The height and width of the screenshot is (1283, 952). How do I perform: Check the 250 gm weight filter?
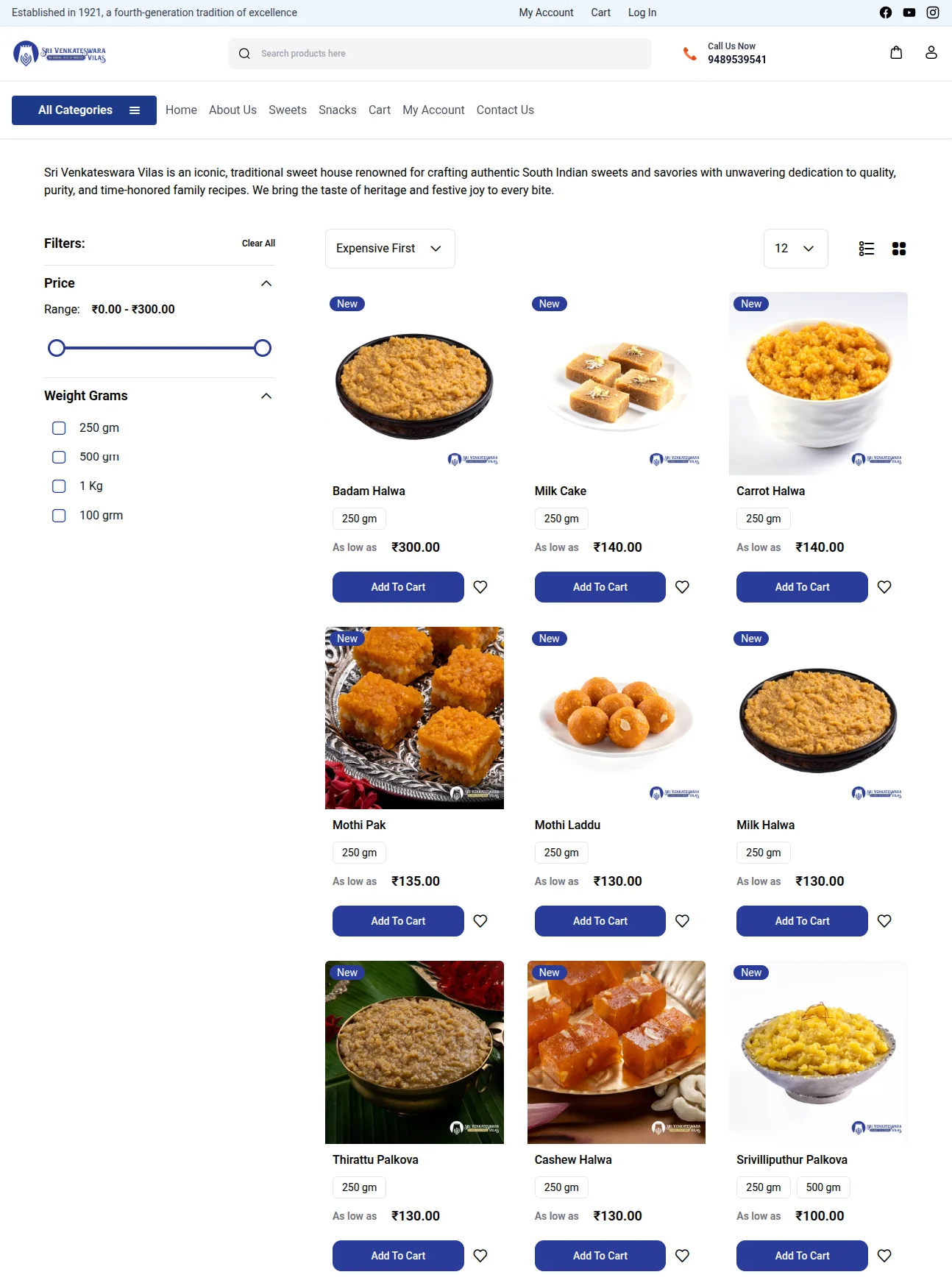tap(60, 428)
